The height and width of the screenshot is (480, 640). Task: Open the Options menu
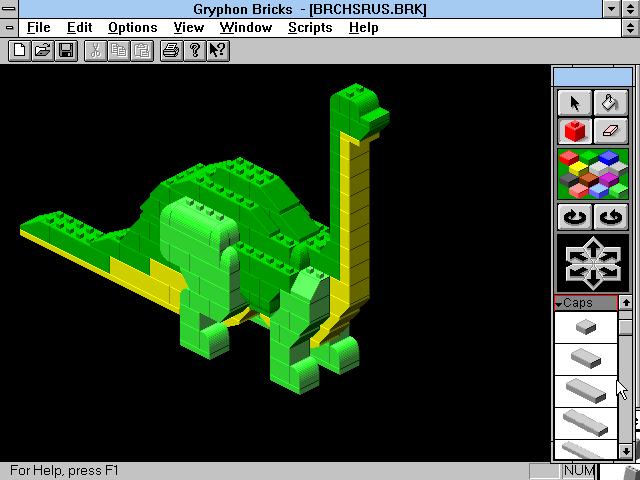[133, 28]
